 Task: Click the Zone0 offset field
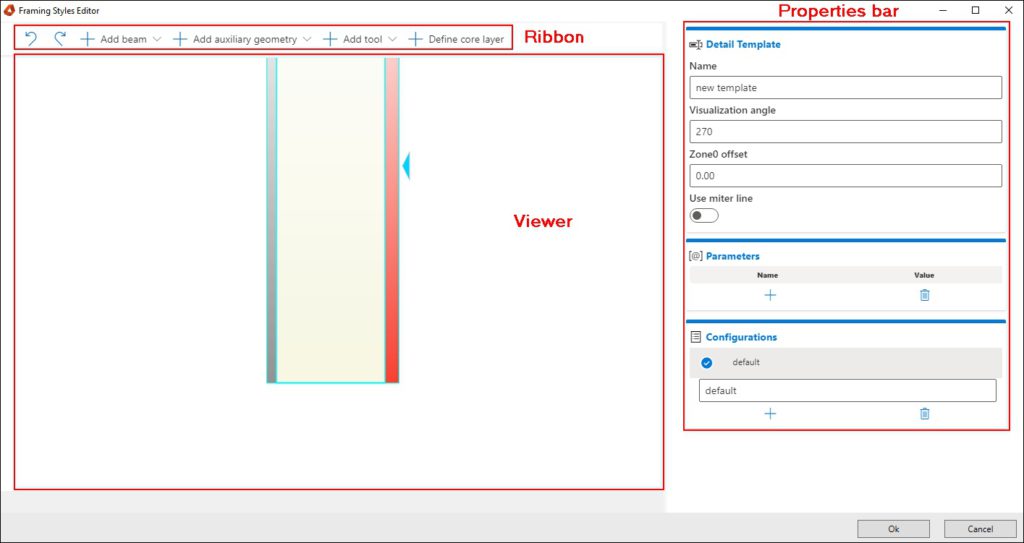pos(845,176)
